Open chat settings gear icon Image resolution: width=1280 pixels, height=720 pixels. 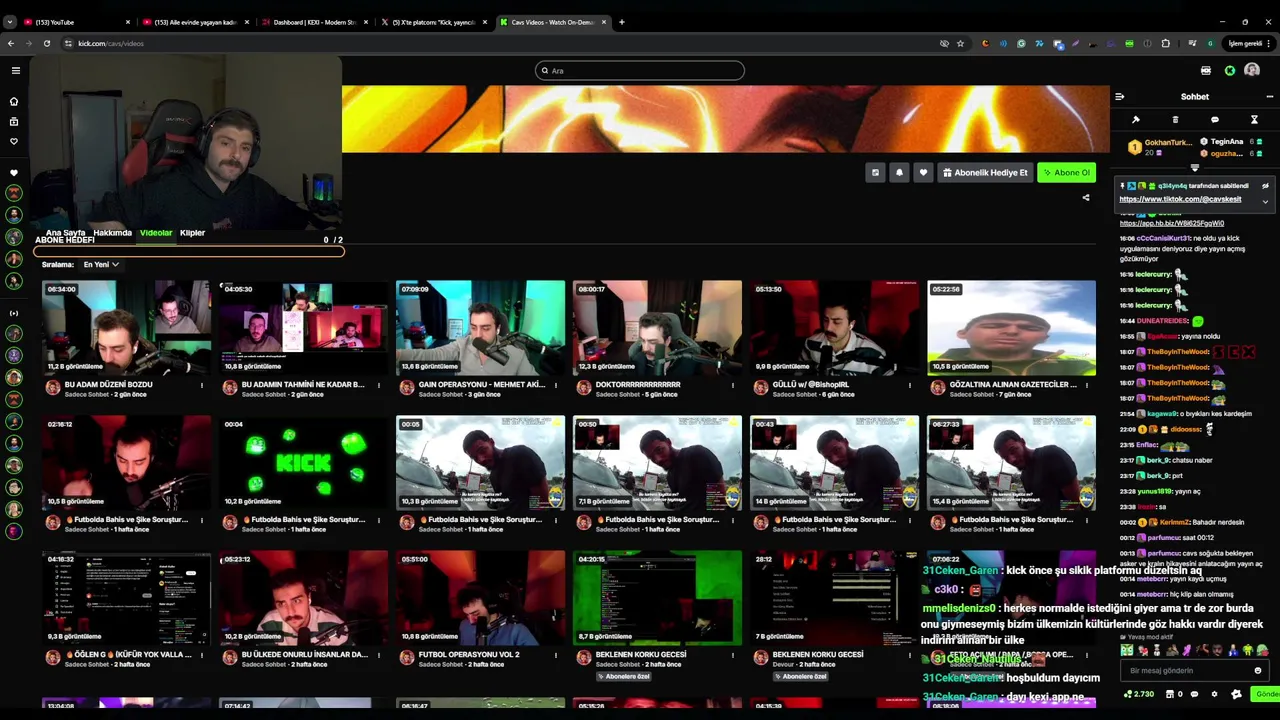(1214, 694)
